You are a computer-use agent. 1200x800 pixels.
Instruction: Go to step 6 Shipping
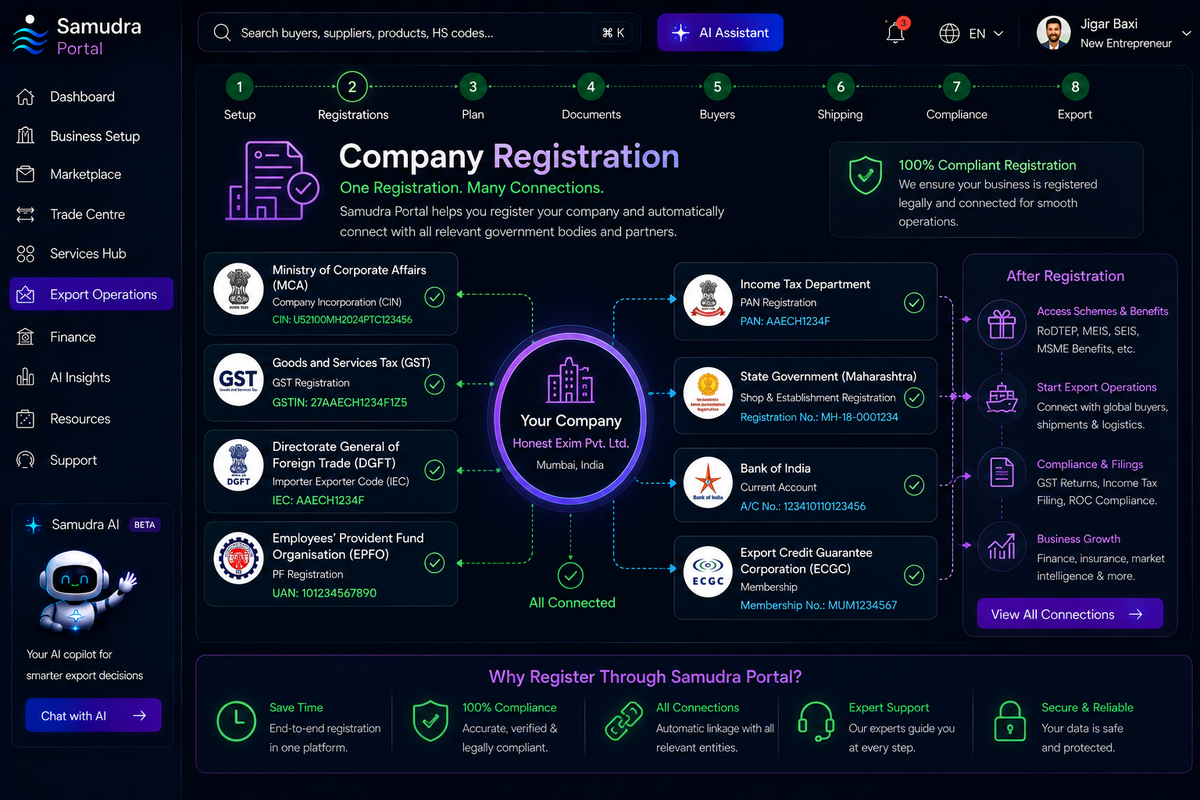(x=840, y=87)
